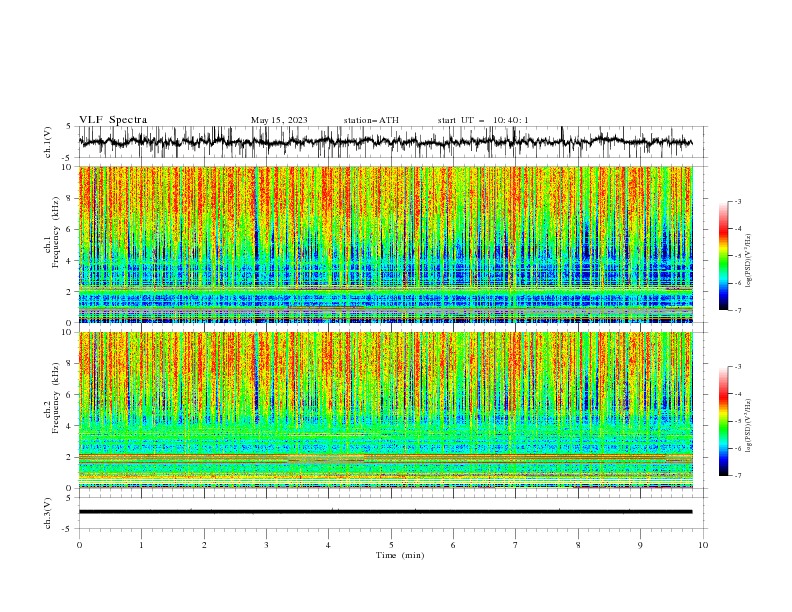Click the 'ch.1(V)' waveform axis label
Screen dimensions: 792x612
pyautogui.click(x=48, y=142)
